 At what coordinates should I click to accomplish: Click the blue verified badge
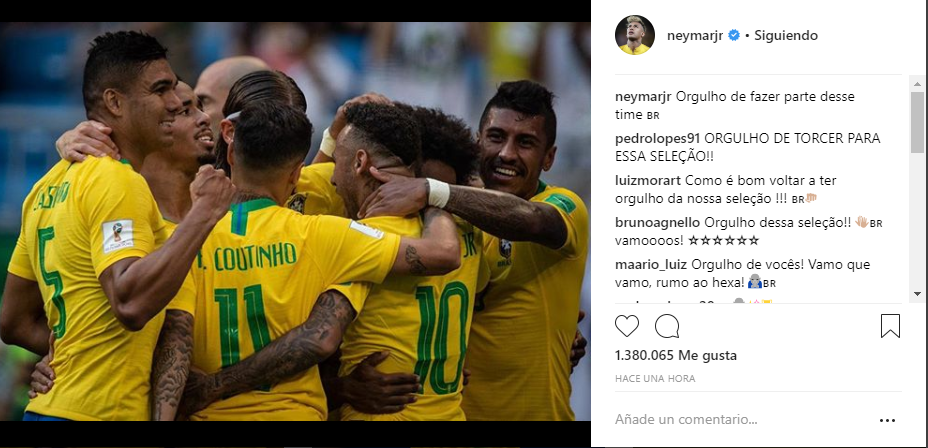pos(733,35)
